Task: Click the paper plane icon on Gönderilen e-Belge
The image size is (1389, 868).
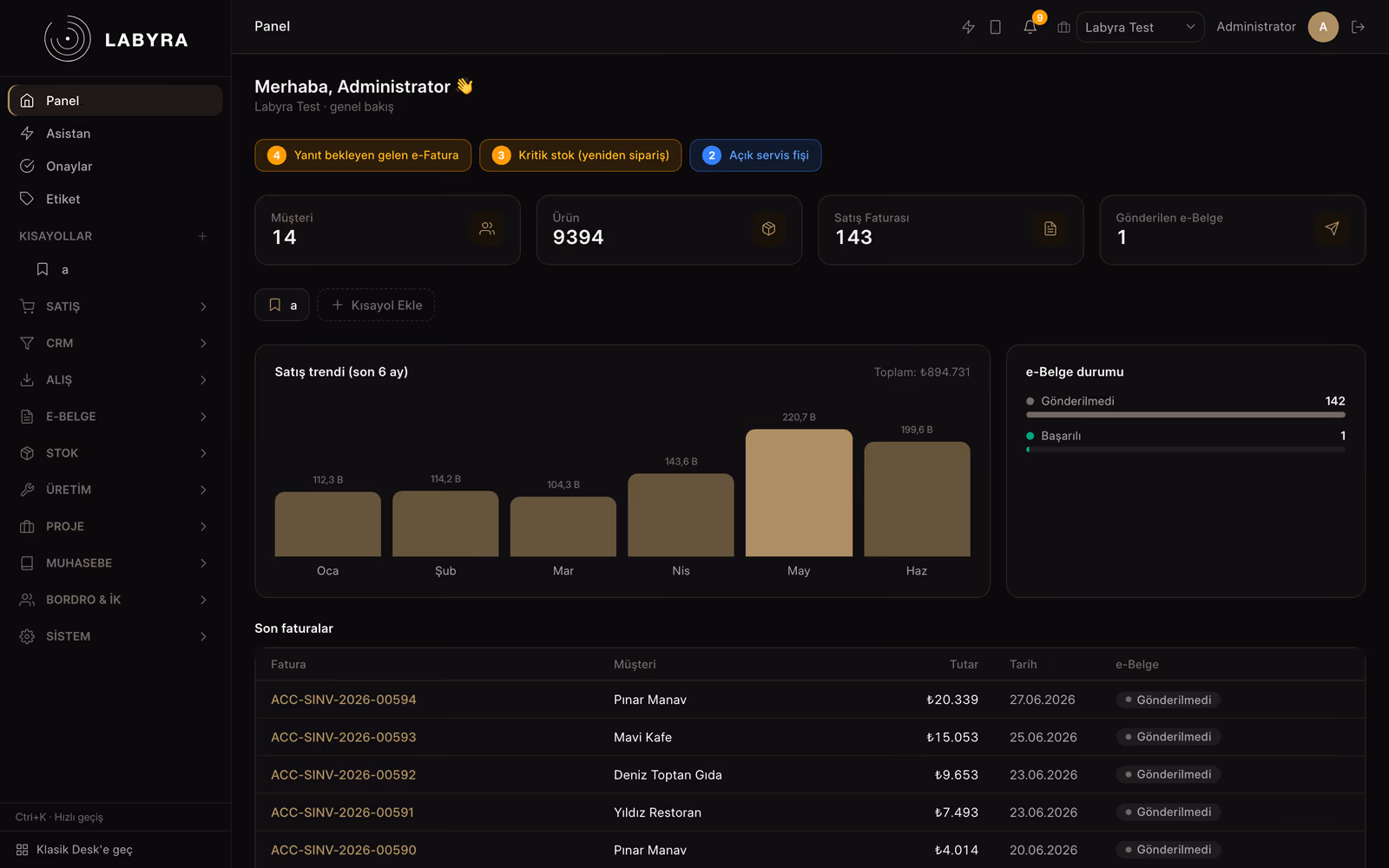Action: 1332,228
